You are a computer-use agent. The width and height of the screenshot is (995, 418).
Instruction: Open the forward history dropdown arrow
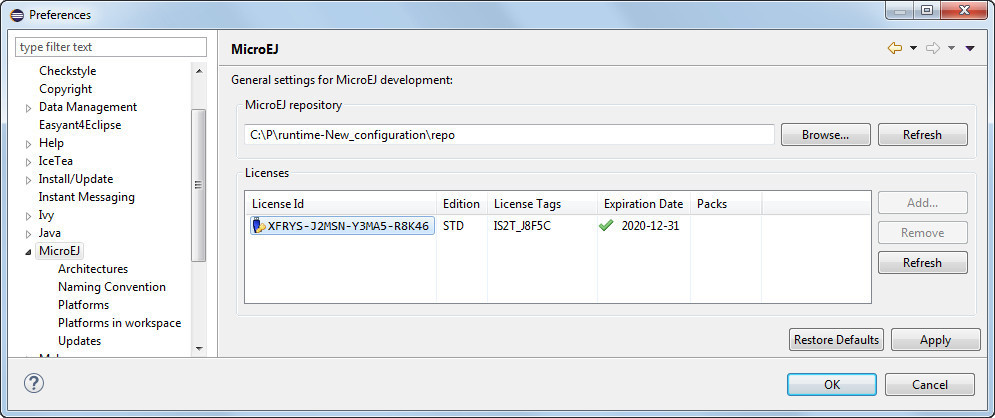[x=951, y=49]
